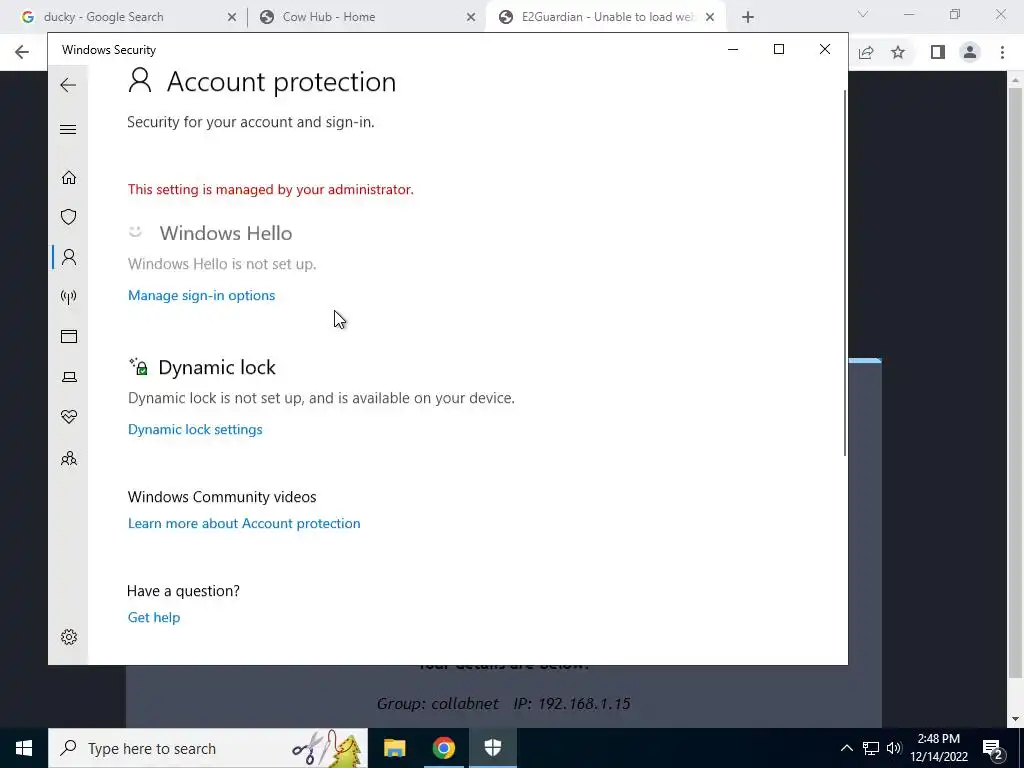Open Device security laptop icon

coord(69,377)
